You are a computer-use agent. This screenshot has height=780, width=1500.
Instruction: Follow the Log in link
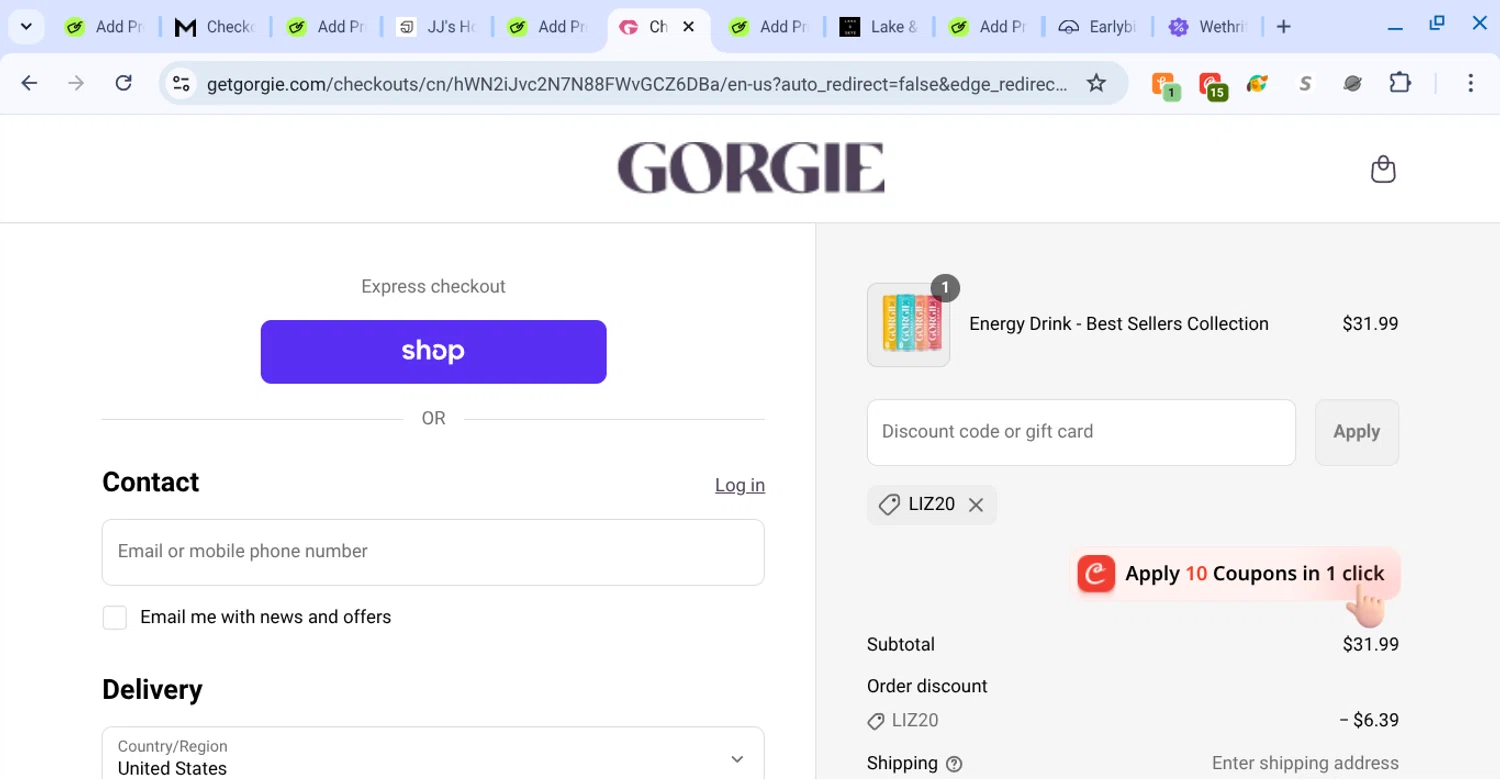(740, 485)
